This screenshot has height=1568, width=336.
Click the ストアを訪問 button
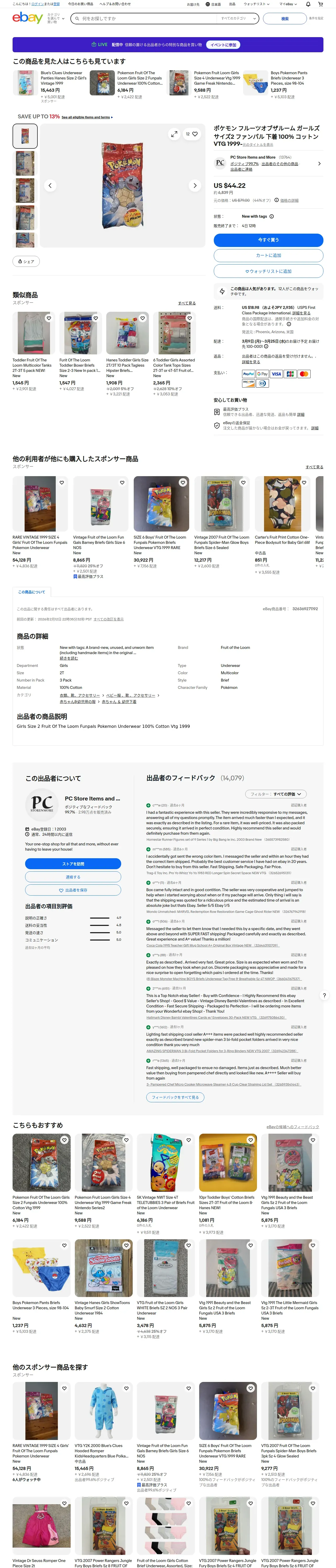tap(73, 863)
